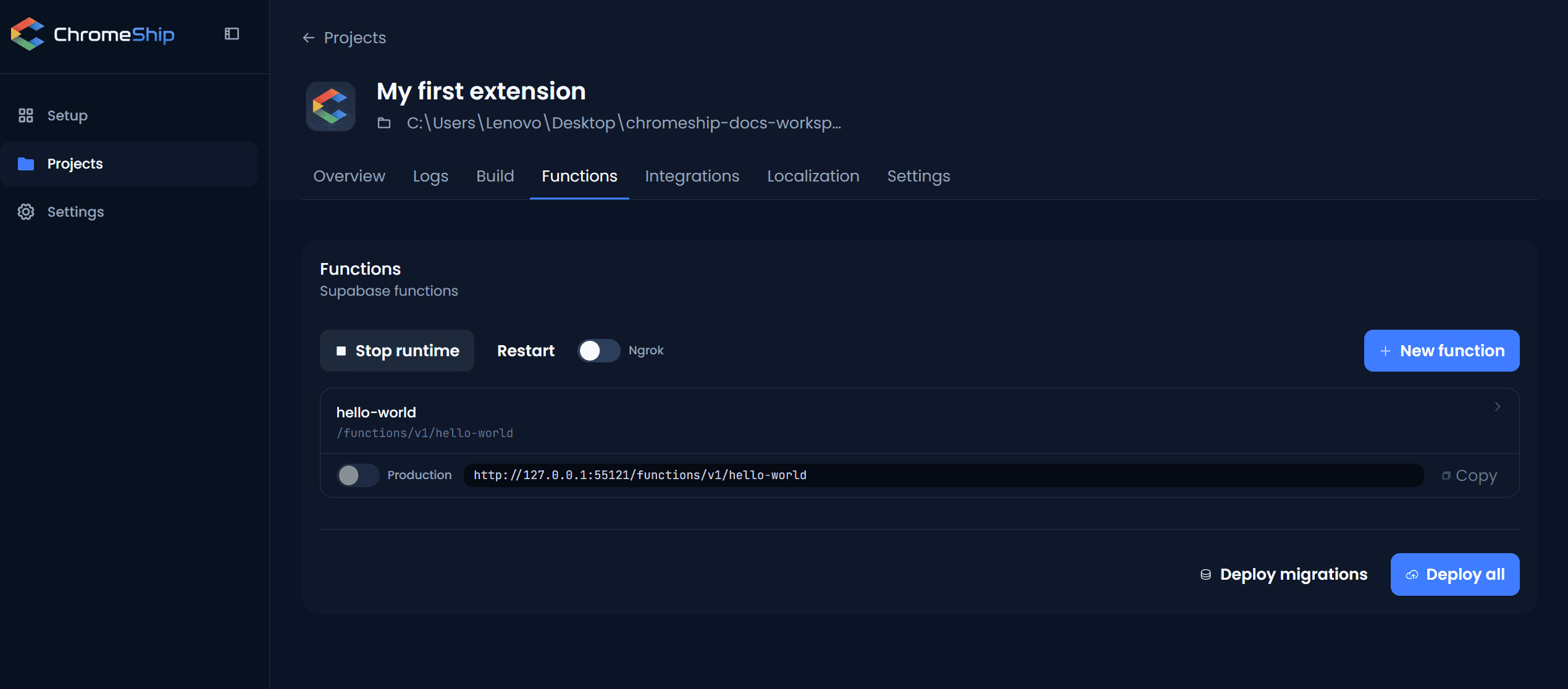Image resolution: width=1568 pixels, height=689 pixels.
Task: Select the Functions tab
Action: [x=579, y=176]
